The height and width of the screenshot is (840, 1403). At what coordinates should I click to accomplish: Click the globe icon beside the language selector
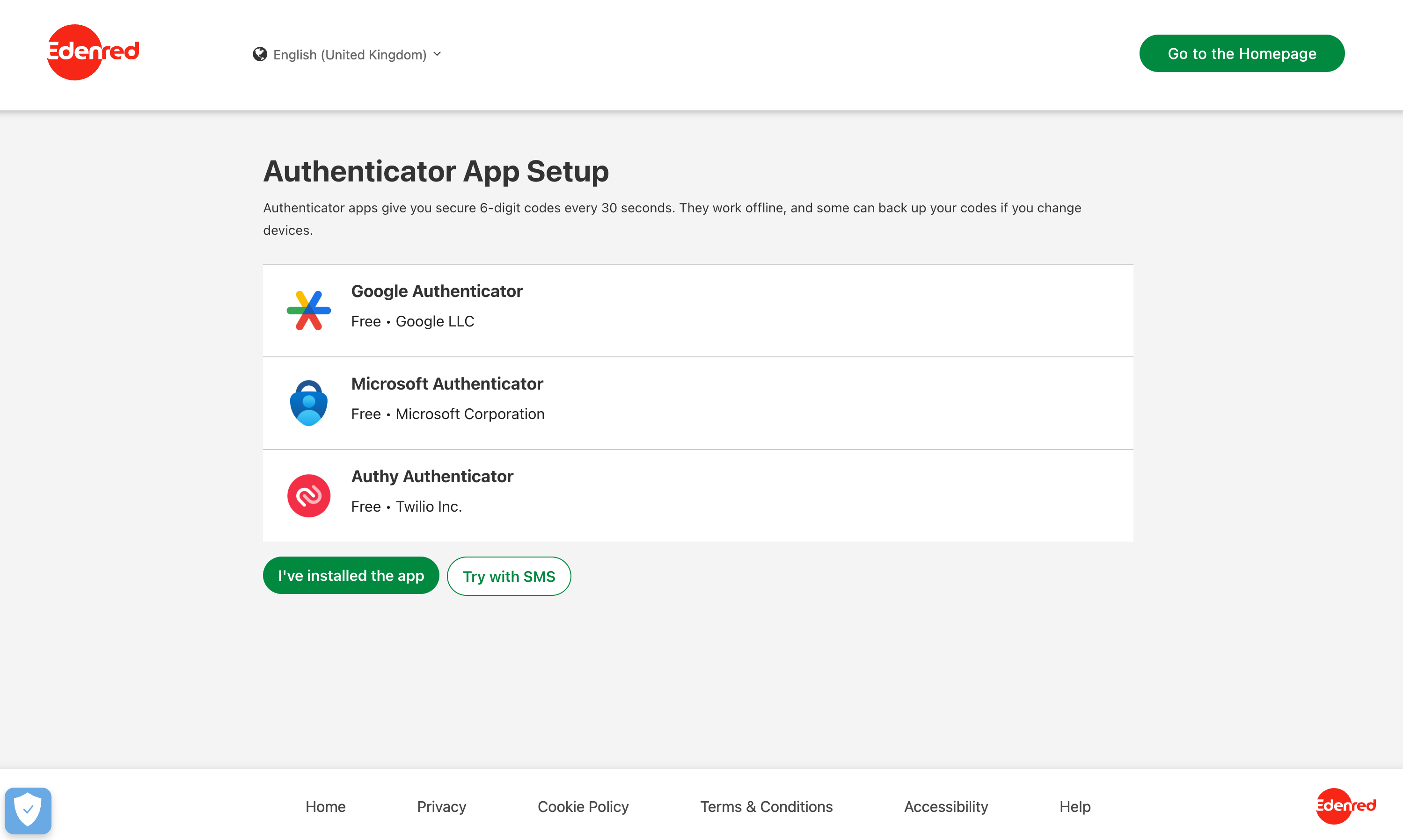click(x=260, y=54)
